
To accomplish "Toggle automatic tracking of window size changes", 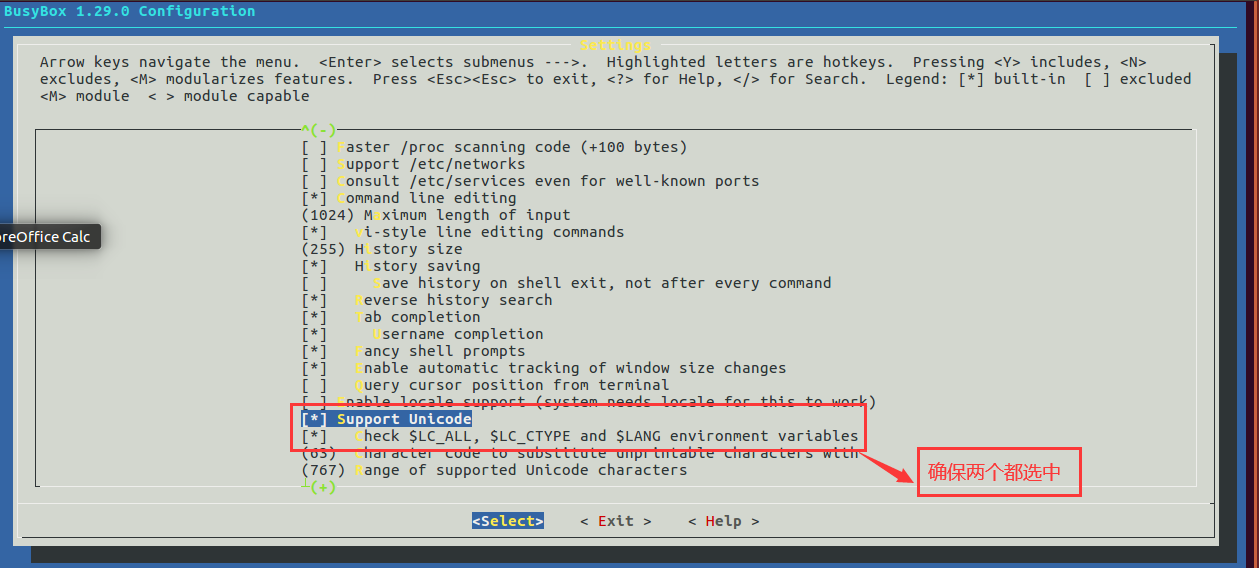I will click(544, 368).
